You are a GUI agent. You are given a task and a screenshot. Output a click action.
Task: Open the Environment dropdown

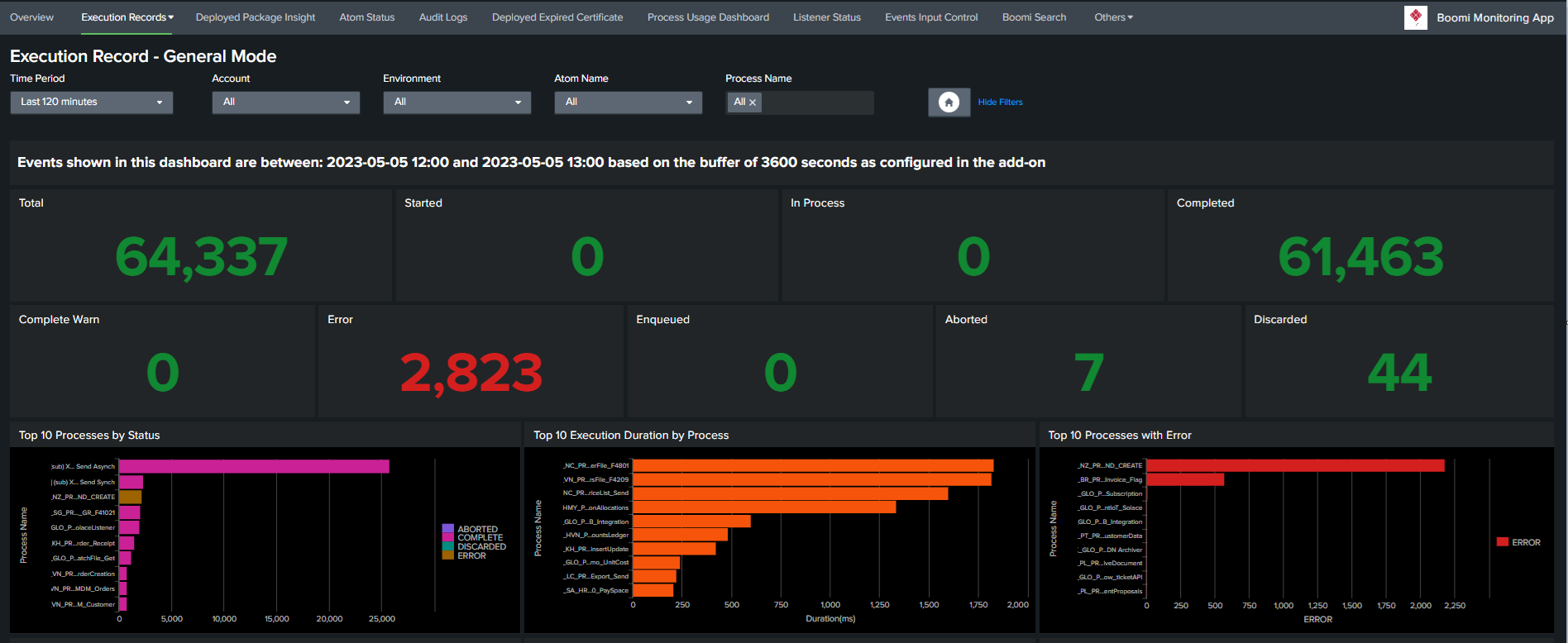pyautogui.click(x=457, y=102)
